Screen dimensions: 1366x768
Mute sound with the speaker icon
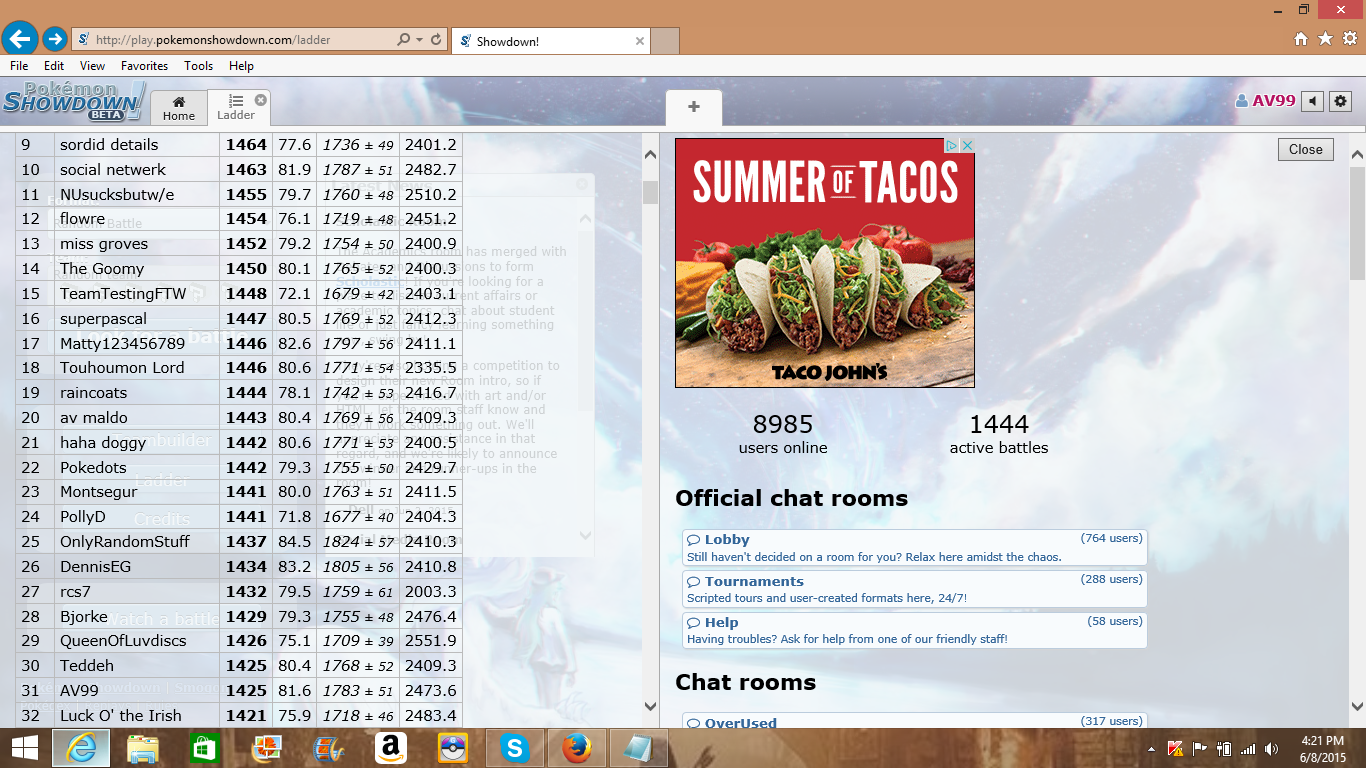(1312, 101)
